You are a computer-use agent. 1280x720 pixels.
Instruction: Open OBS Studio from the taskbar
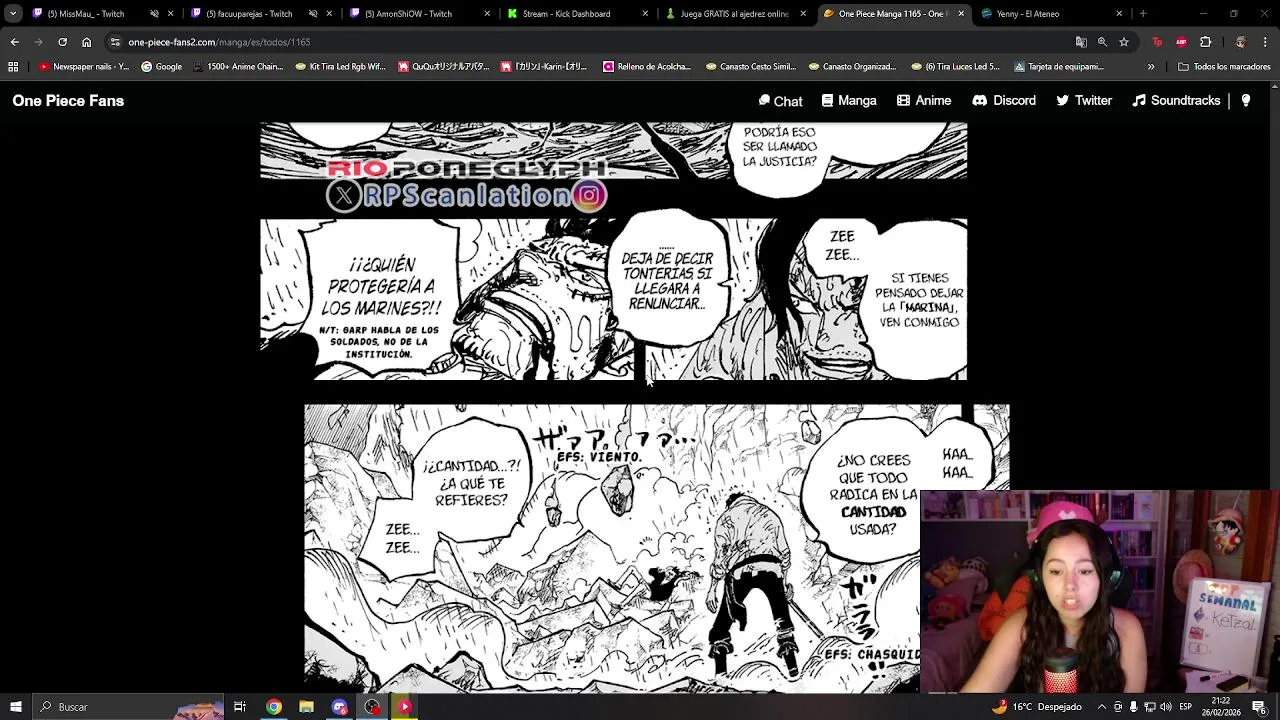(372, 707)
